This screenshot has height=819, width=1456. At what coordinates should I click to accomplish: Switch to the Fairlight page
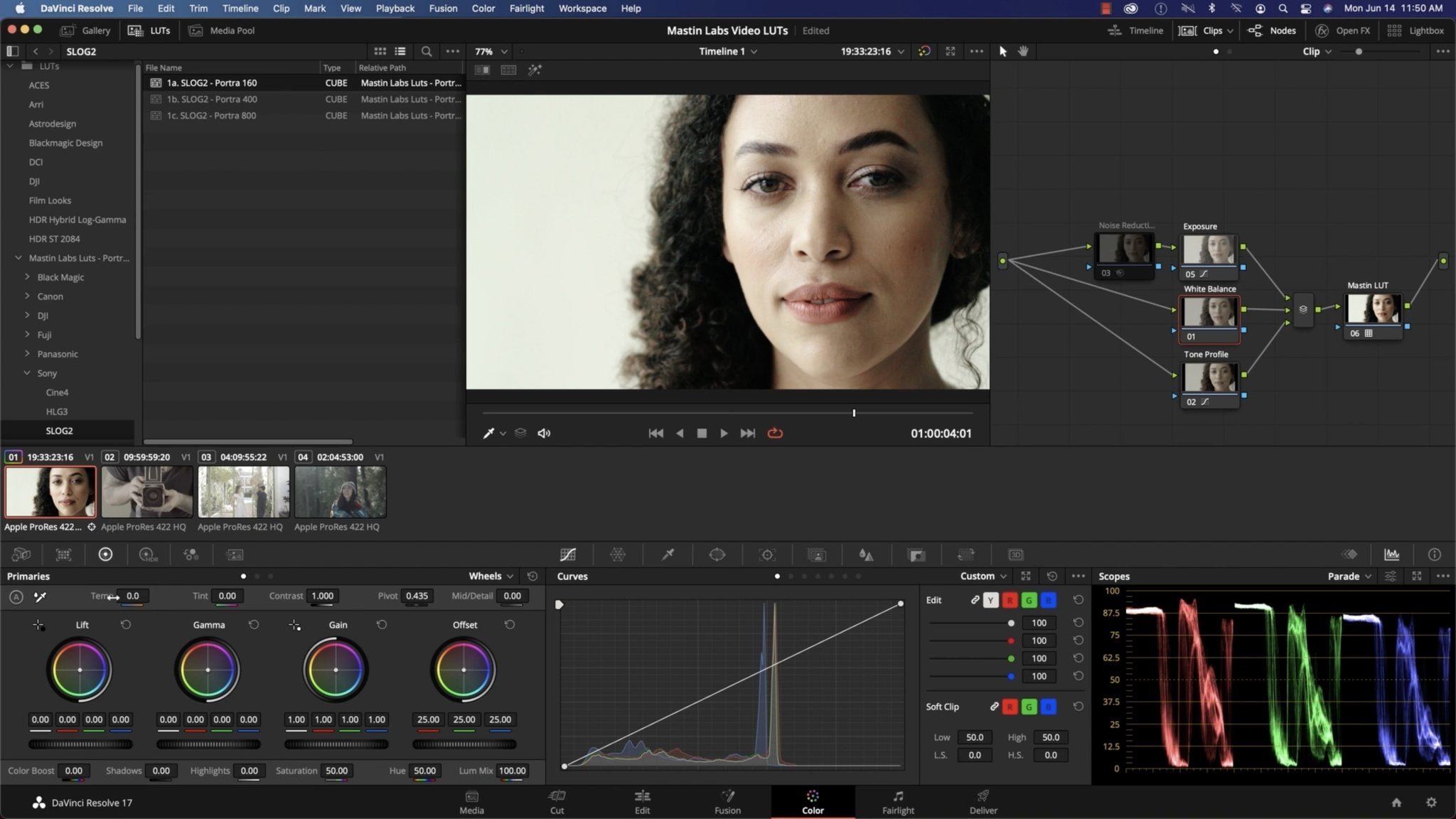(897, 802)
